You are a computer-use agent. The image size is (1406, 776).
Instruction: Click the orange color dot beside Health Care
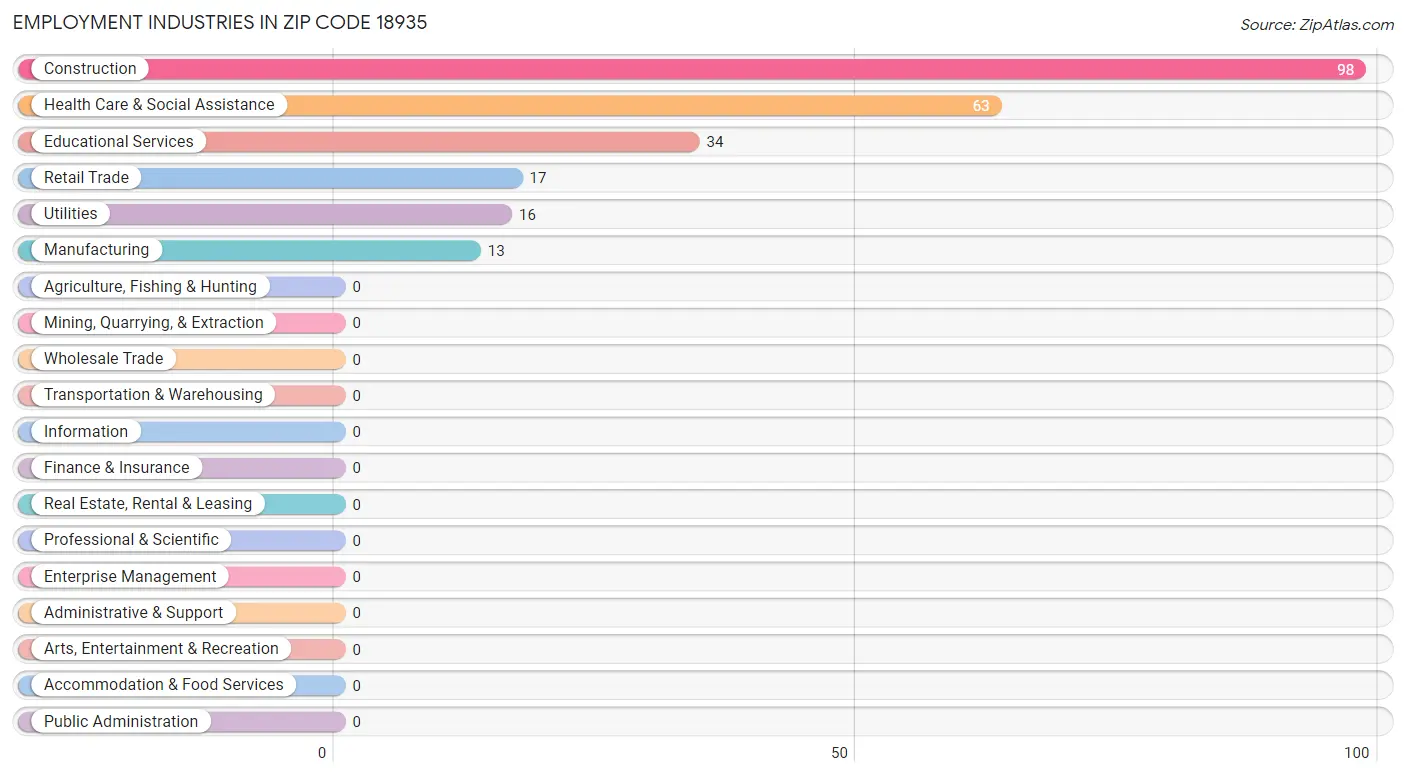[x=28, y=105]
